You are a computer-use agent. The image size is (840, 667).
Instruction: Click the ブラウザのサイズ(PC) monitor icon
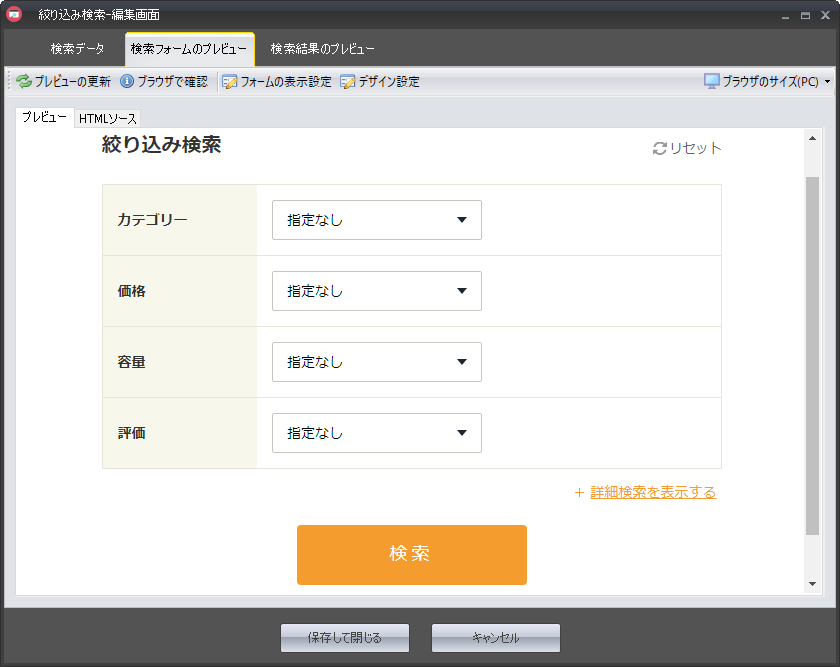712,82
